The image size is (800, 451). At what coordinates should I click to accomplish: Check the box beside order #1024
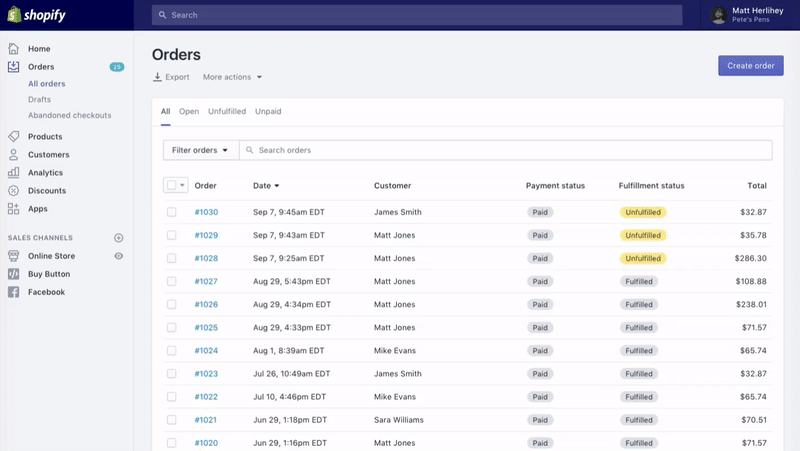pyautogui.click(x=171, y=351)
